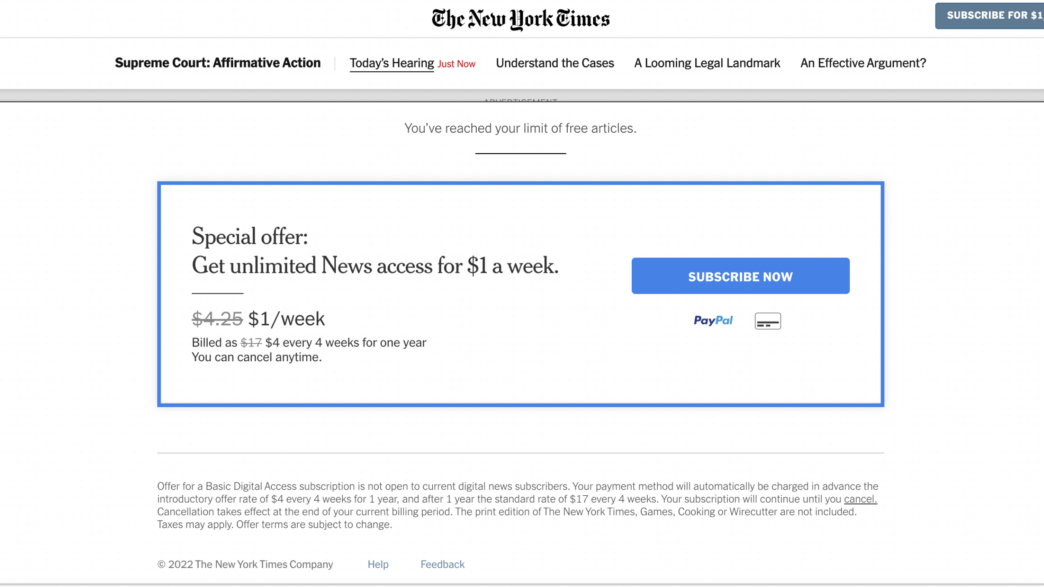The image size is (1044, 587).
Task: Click the Subscribe Now button
Action: coord(740,276)
